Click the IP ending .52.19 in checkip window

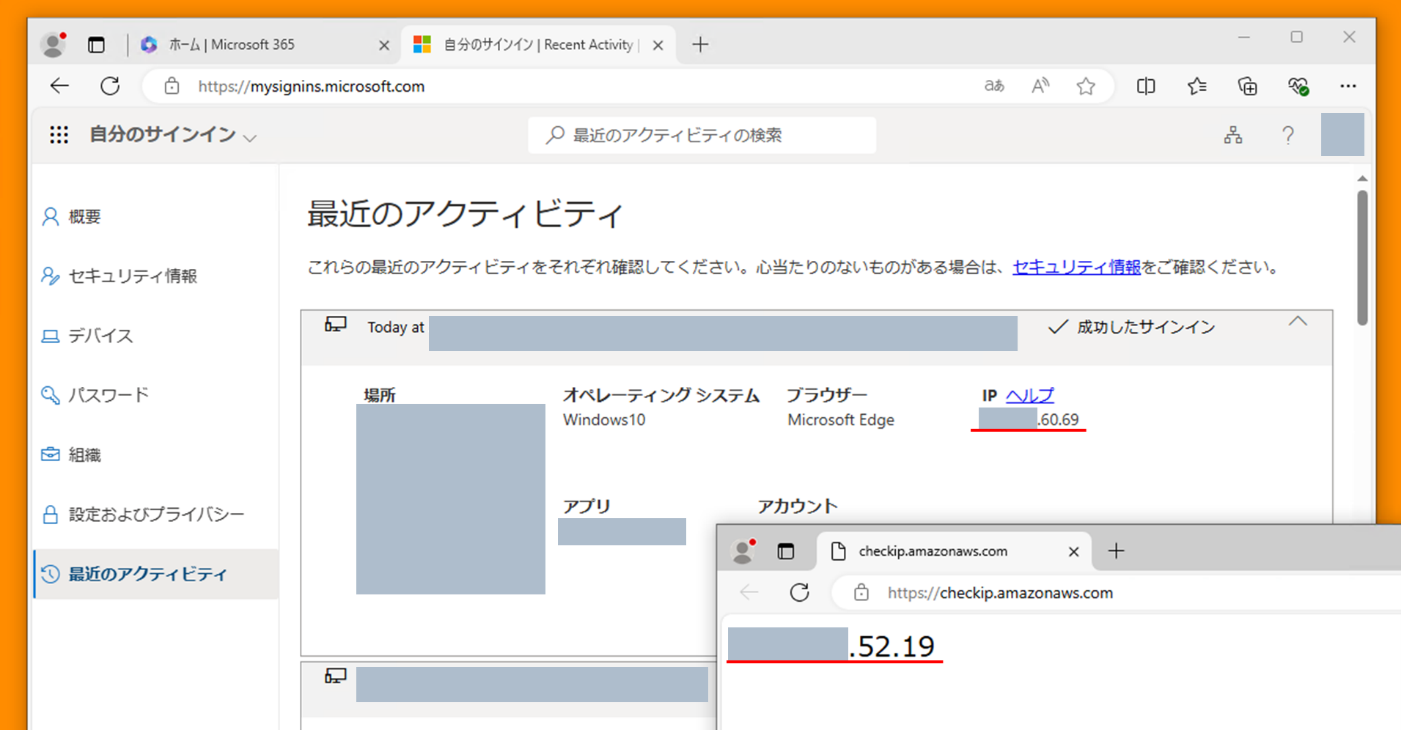[x=831, y=646]
